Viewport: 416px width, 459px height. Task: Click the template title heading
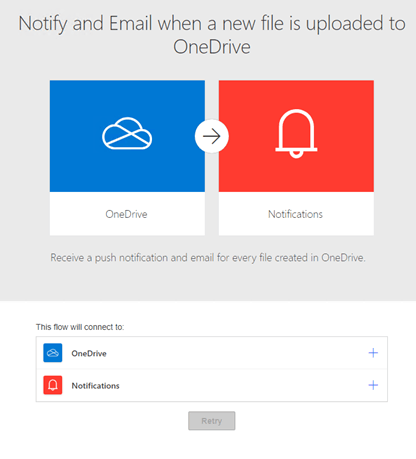[212, 35]
